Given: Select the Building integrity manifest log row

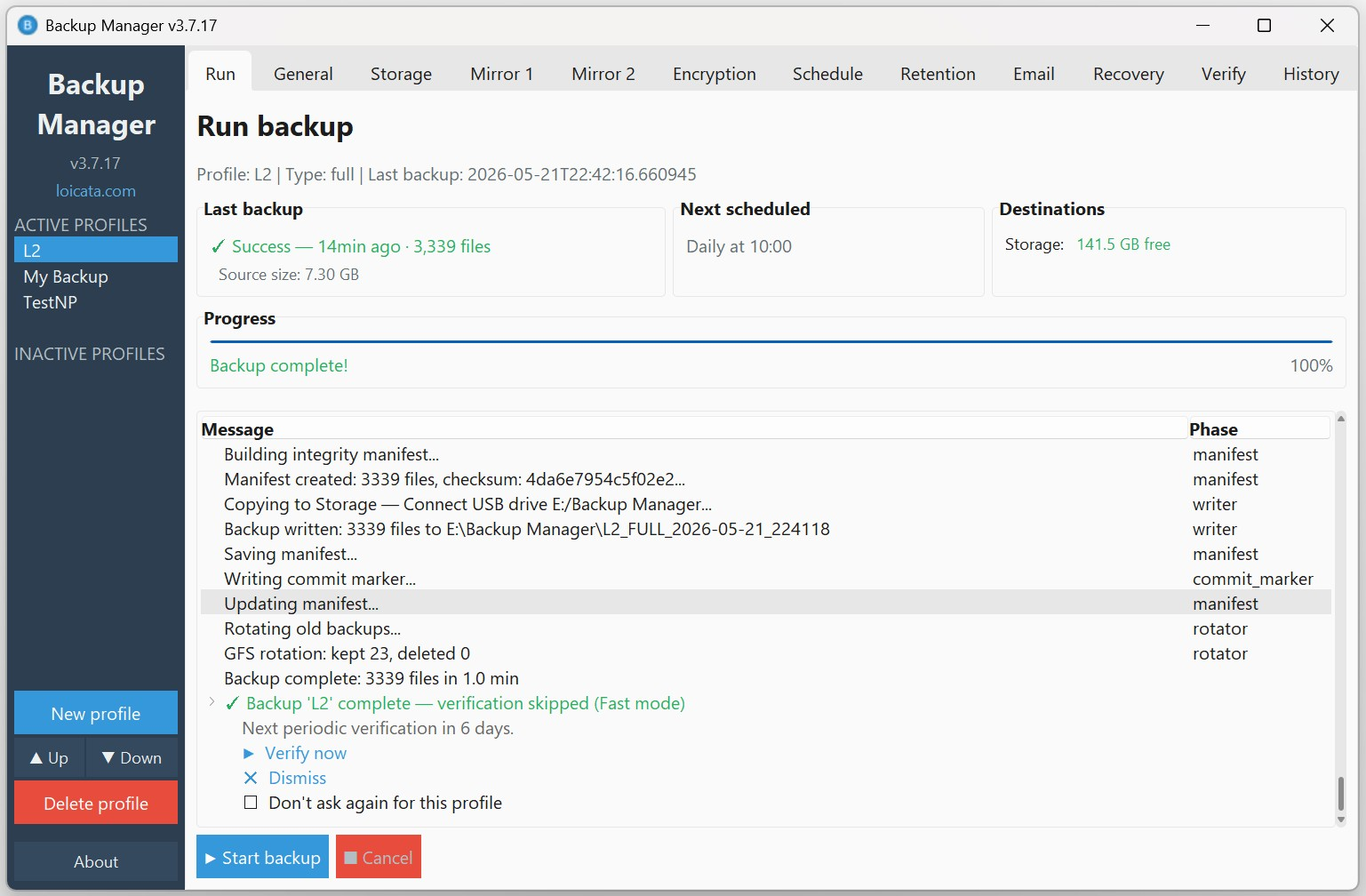Looking at the screenshot, I should (x=766, y=454).
